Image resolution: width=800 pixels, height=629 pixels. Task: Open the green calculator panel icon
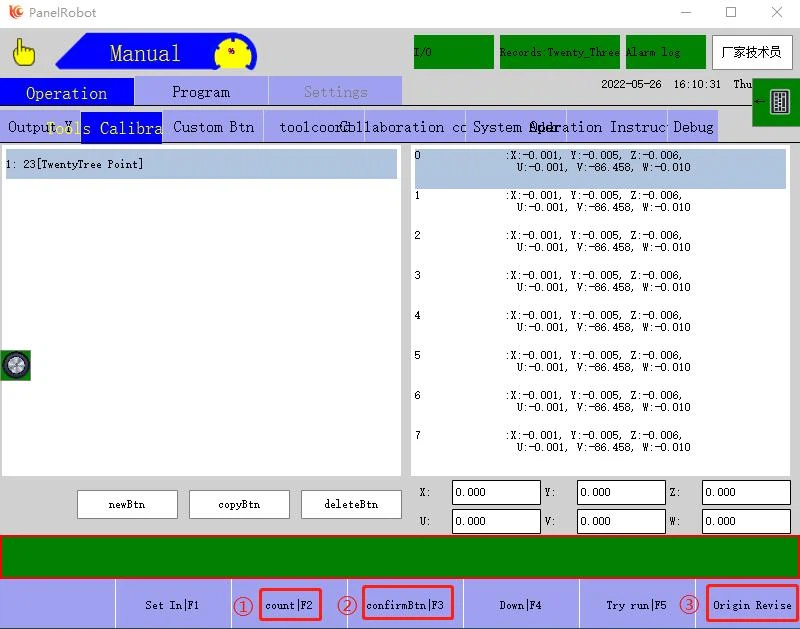(778, 102)
